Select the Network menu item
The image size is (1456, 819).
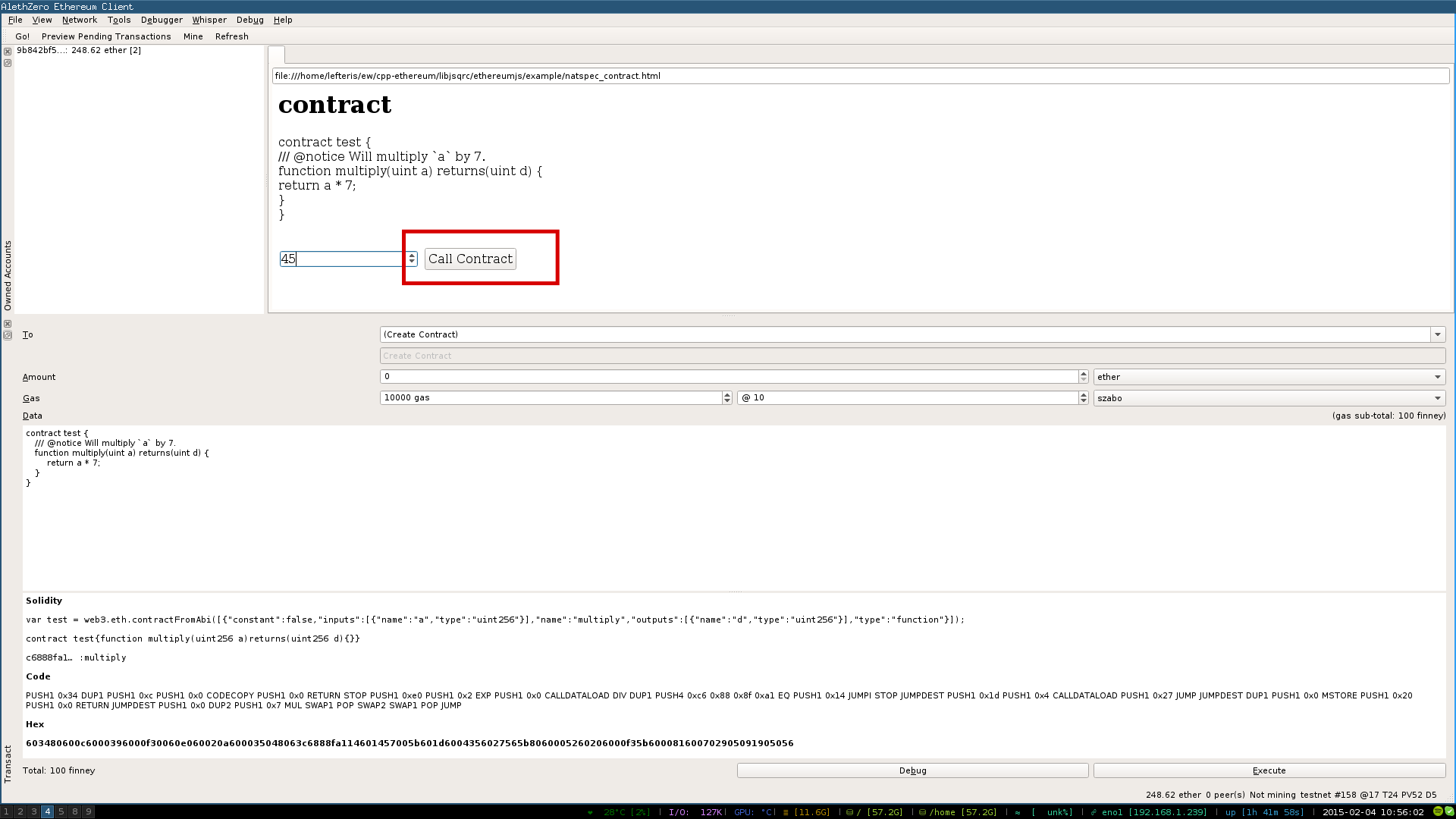79,20
